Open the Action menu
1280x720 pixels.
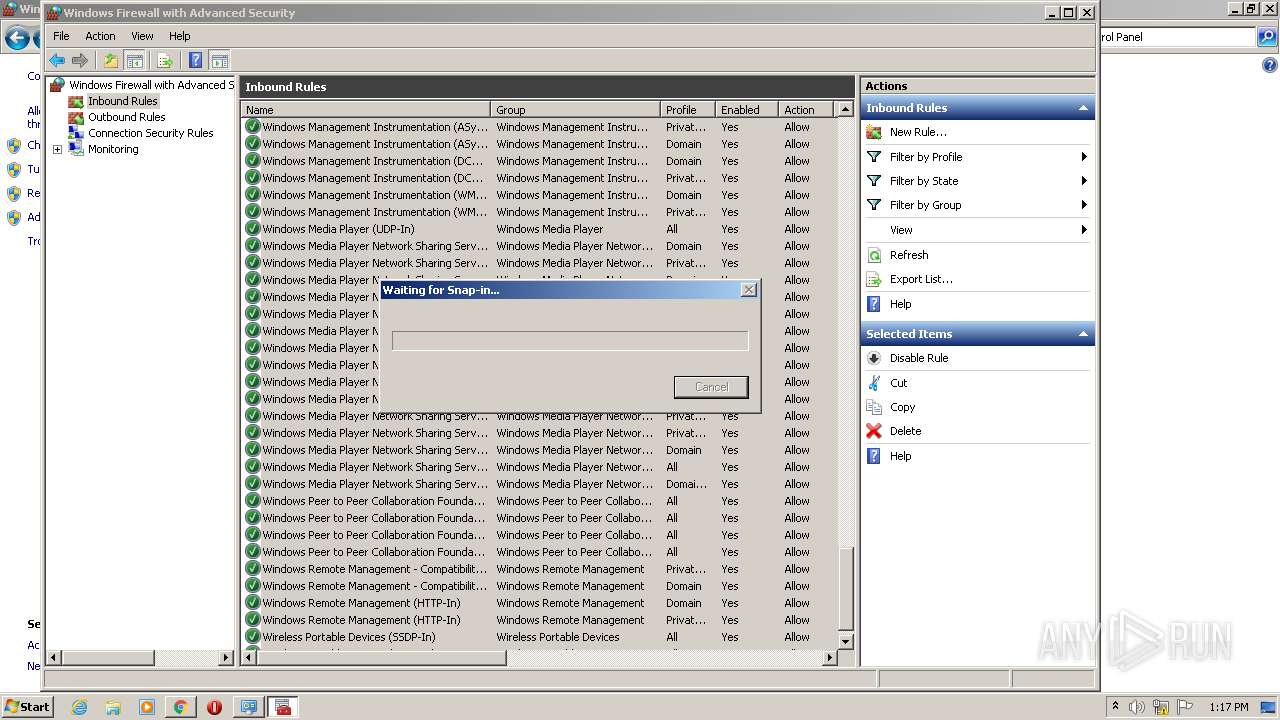[100, 36]
